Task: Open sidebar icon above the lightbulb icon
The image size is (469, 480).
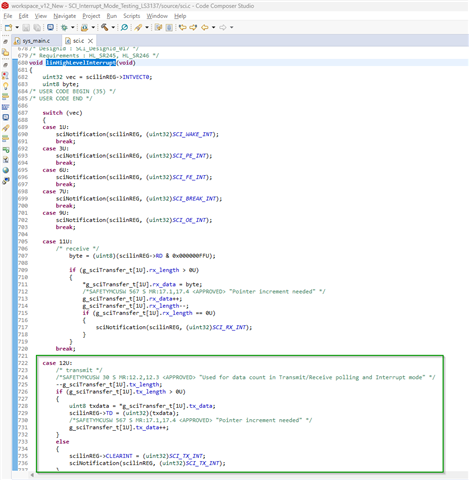Action: 6,76
